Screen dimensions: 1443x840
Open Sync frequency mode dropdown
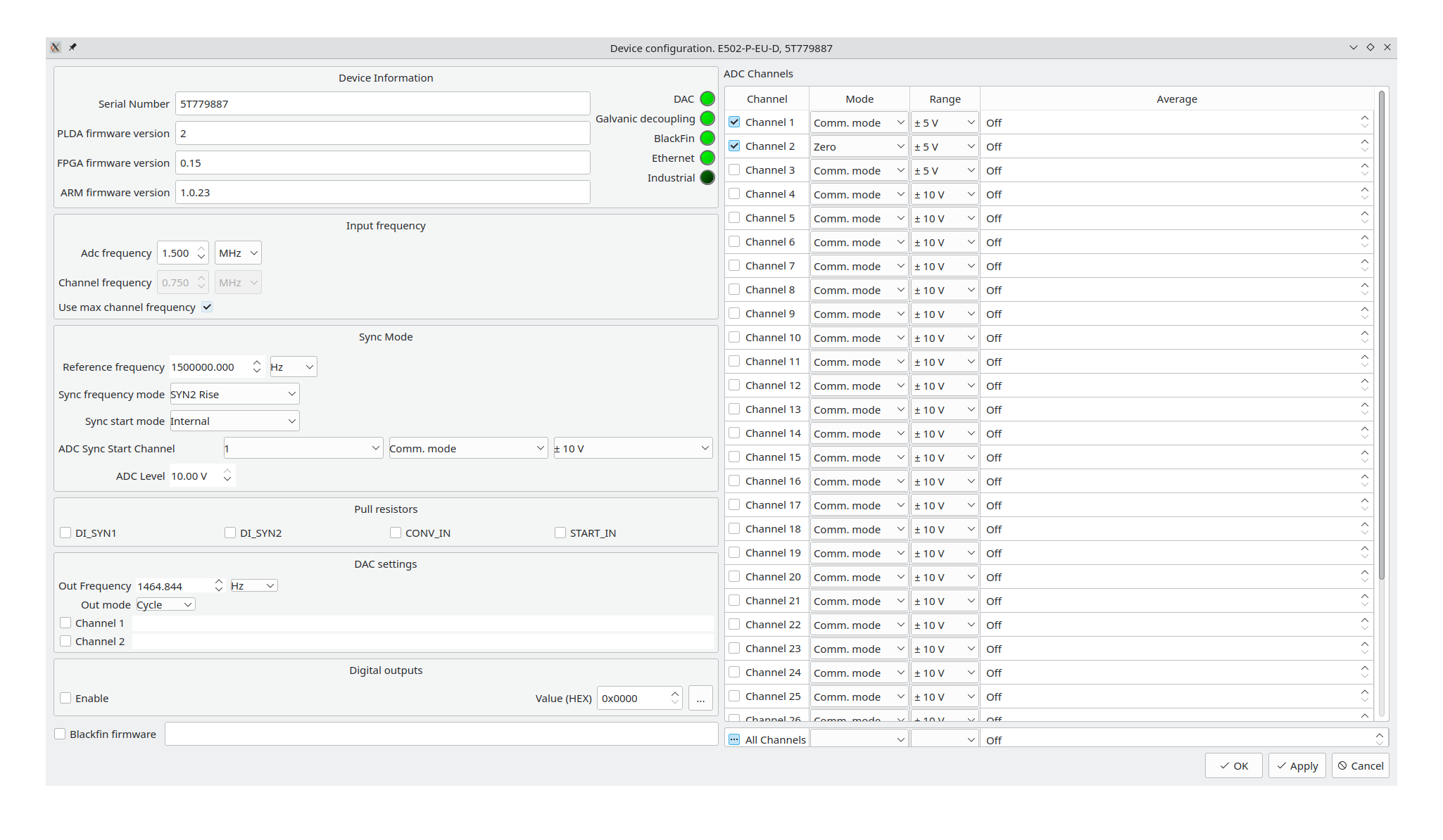[x=234, y=394]
